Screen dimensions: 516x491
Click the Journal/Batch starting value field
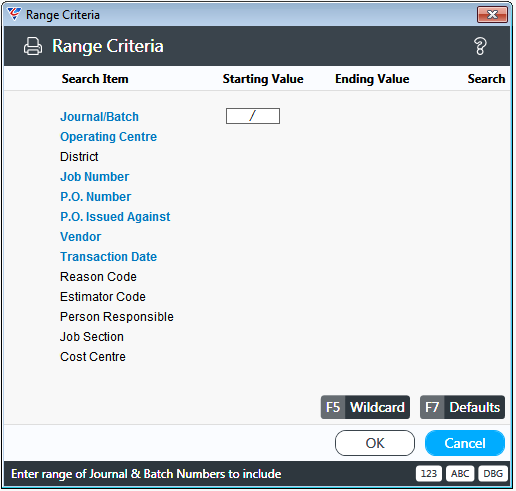[253, 116]
